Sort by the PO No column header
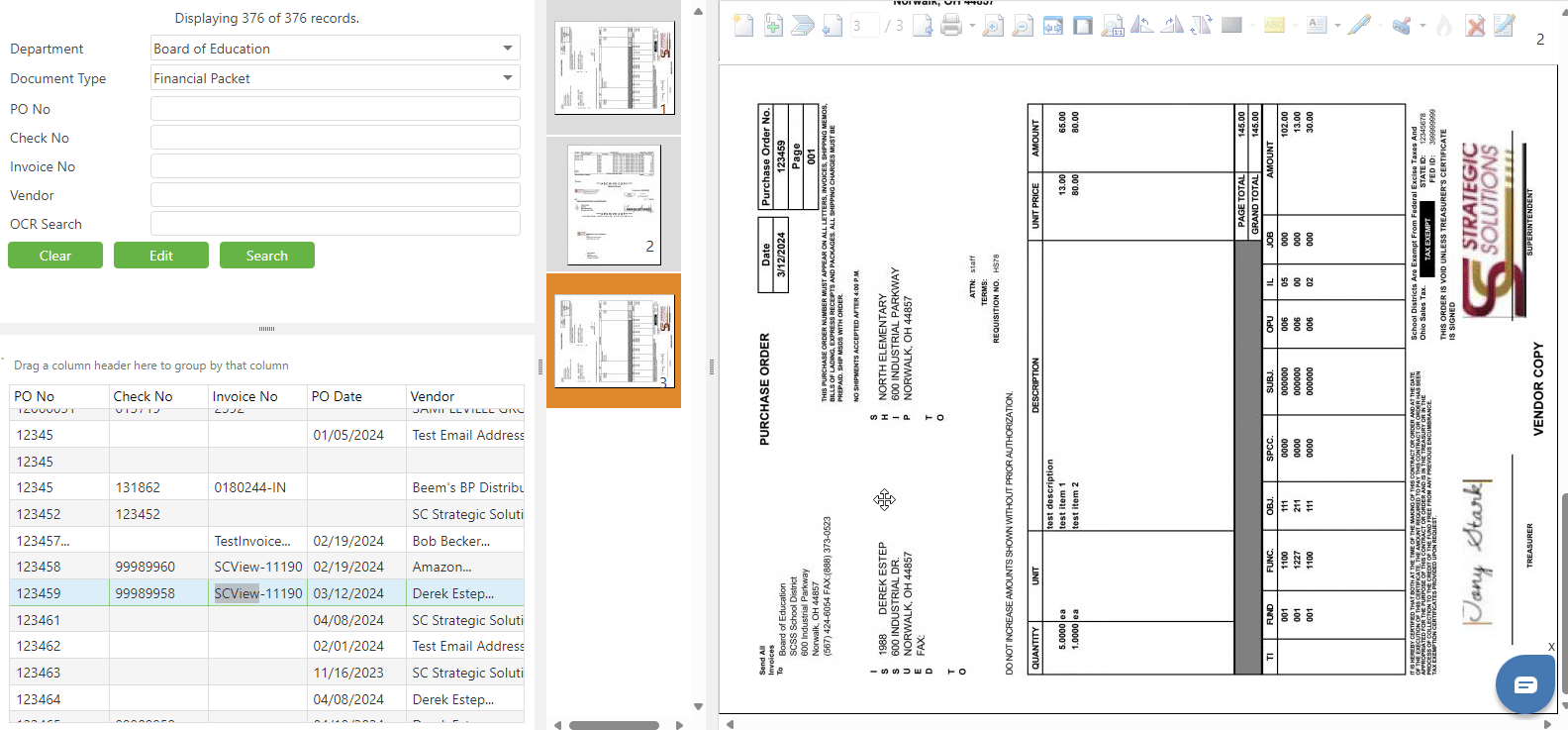This screenshot has height=730, width=1568. tap(59, 396)
